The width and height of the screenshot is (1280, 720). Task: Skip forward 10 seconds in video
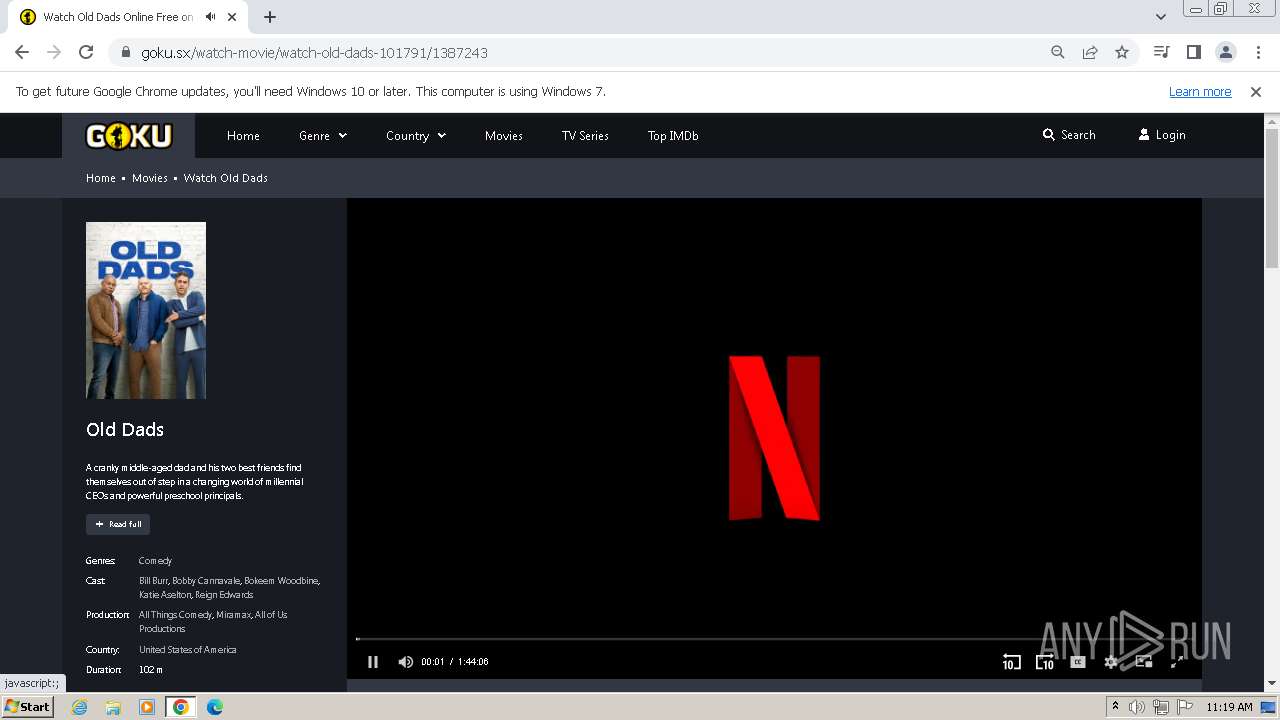1044,662
